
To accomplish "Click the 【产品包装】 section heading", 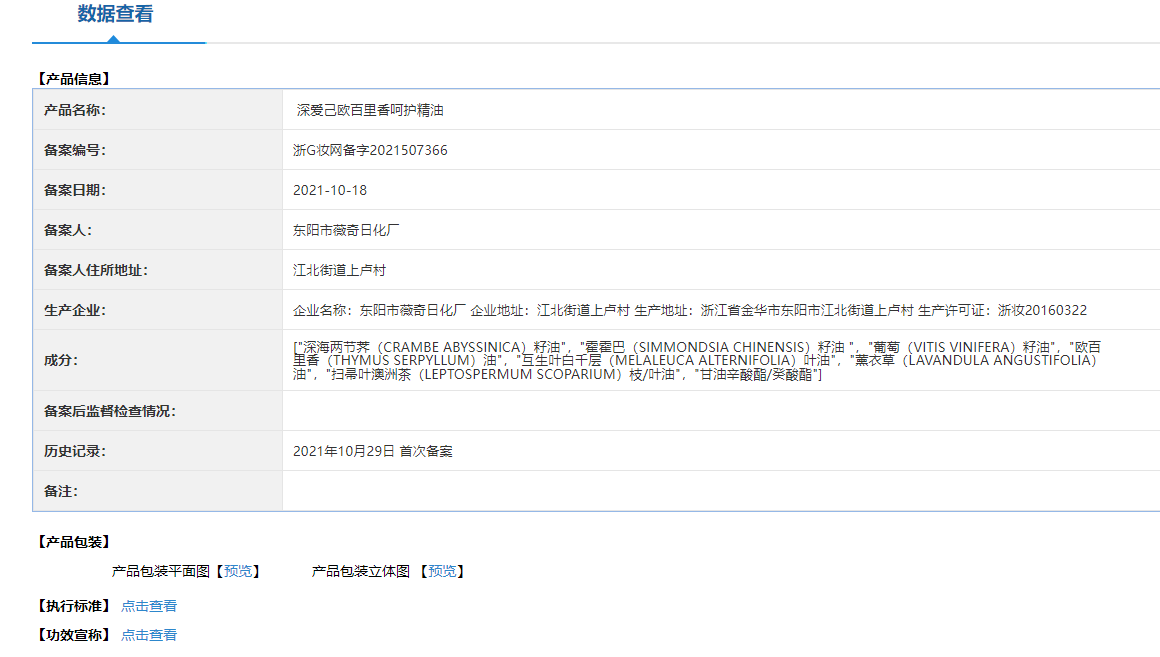I will [73, 541].
